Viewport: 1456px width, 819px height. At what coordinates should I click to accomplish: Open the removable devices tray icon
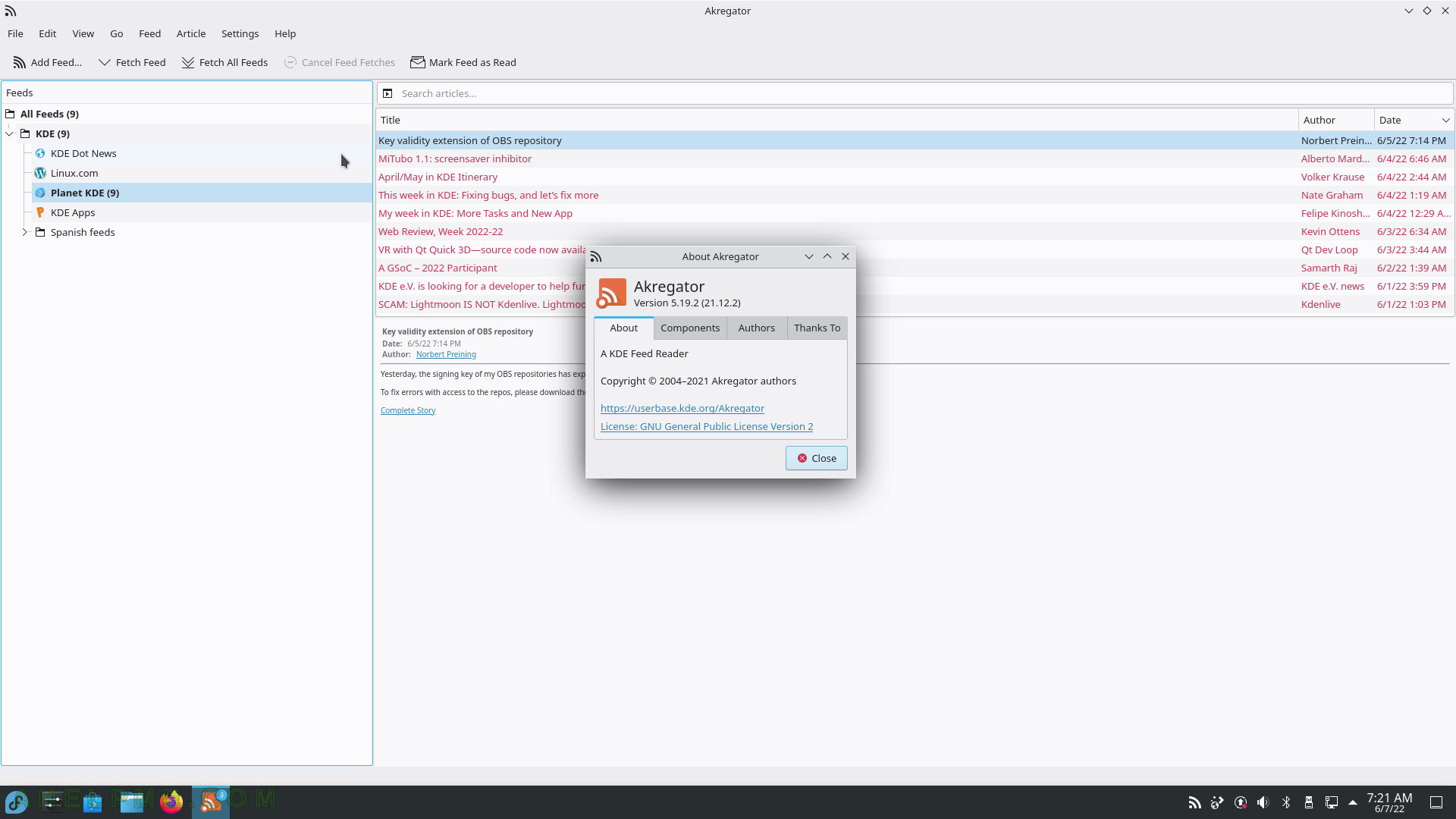1309,802
